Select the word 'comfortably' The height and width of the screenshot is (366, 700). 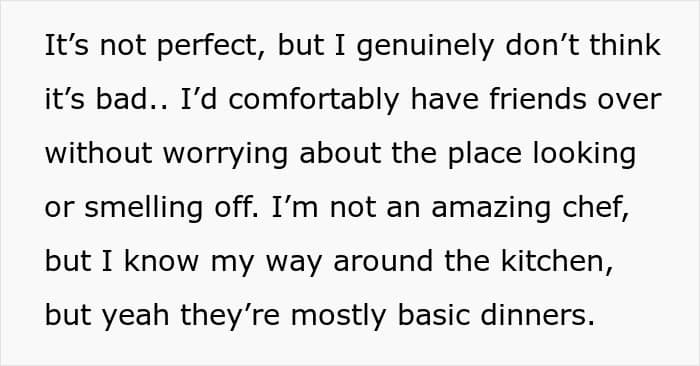pyautogui.click(x=313, y=101)
